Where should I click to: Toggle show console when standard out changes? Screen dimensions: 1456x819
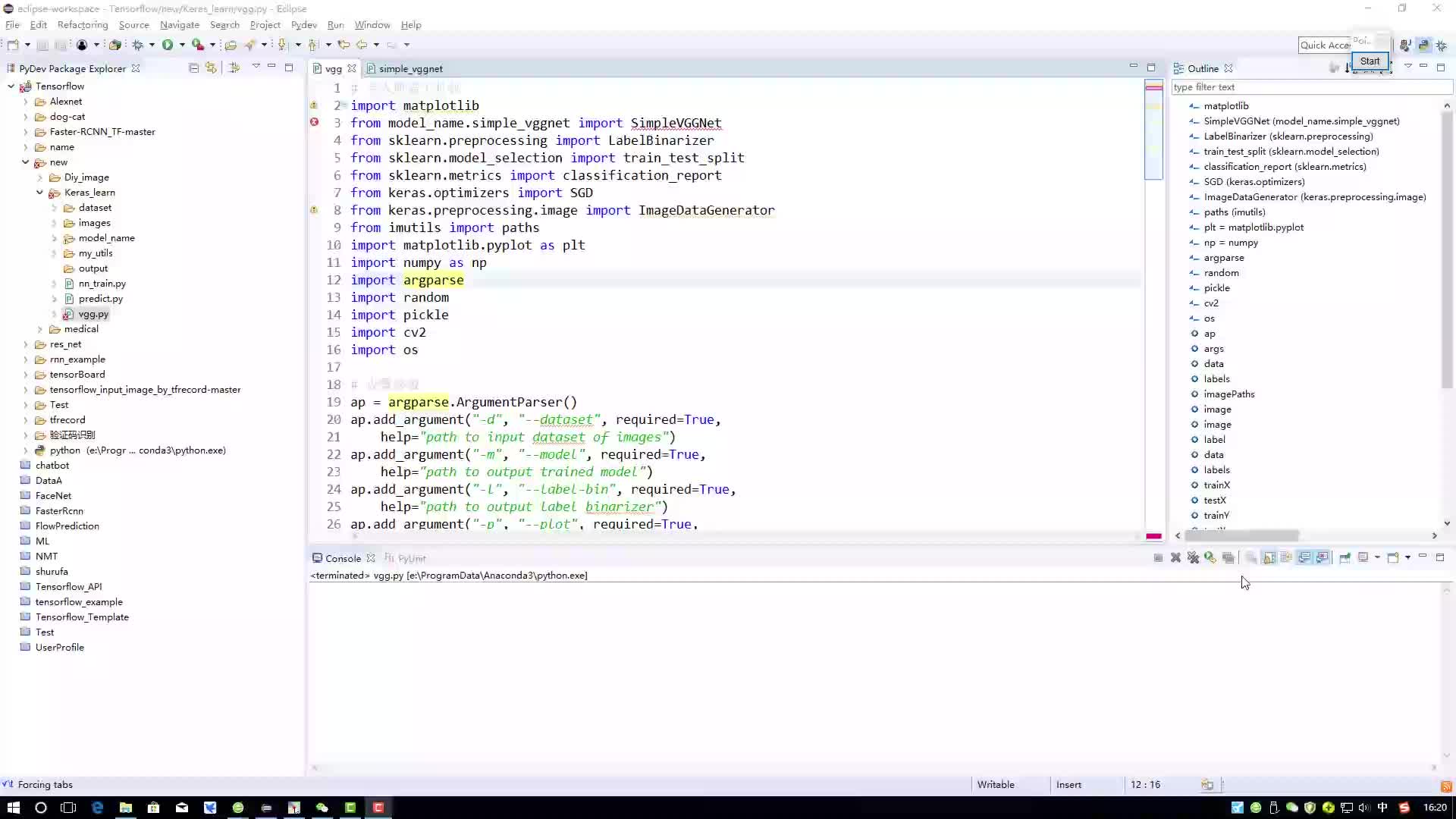click(x=1304, y=557)
